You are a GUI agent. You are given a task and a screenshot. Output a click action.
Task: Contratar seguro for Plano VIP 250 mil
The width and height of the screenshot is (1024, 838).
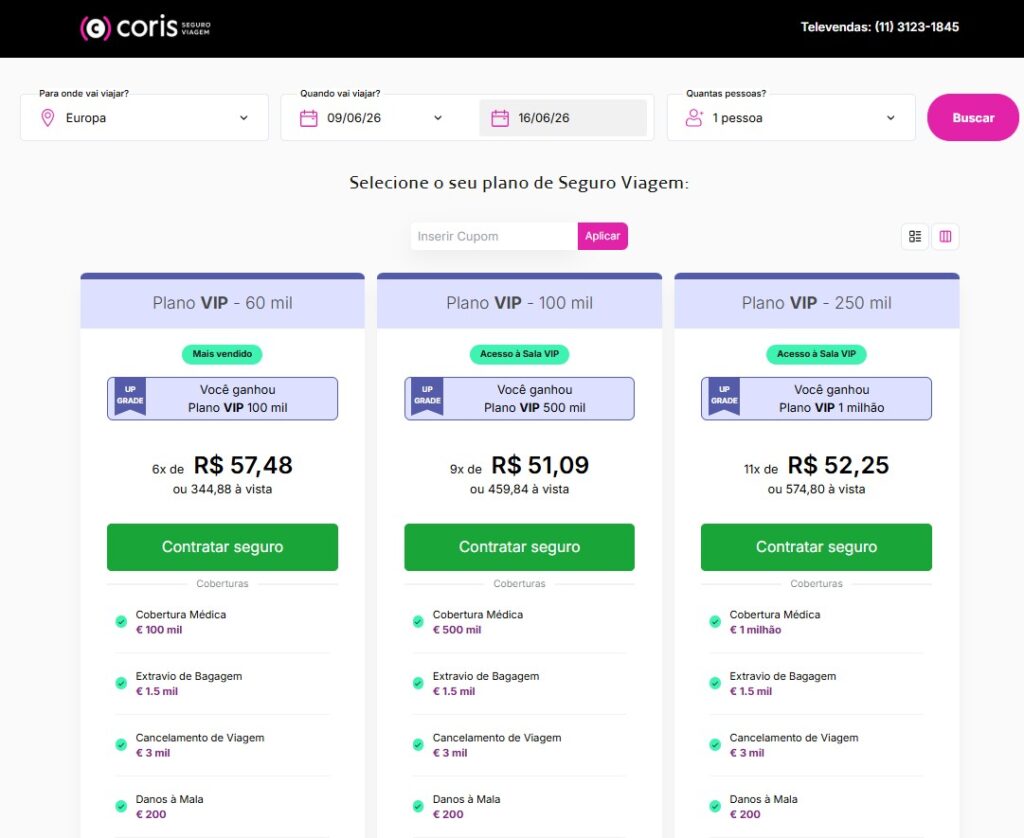816,547
